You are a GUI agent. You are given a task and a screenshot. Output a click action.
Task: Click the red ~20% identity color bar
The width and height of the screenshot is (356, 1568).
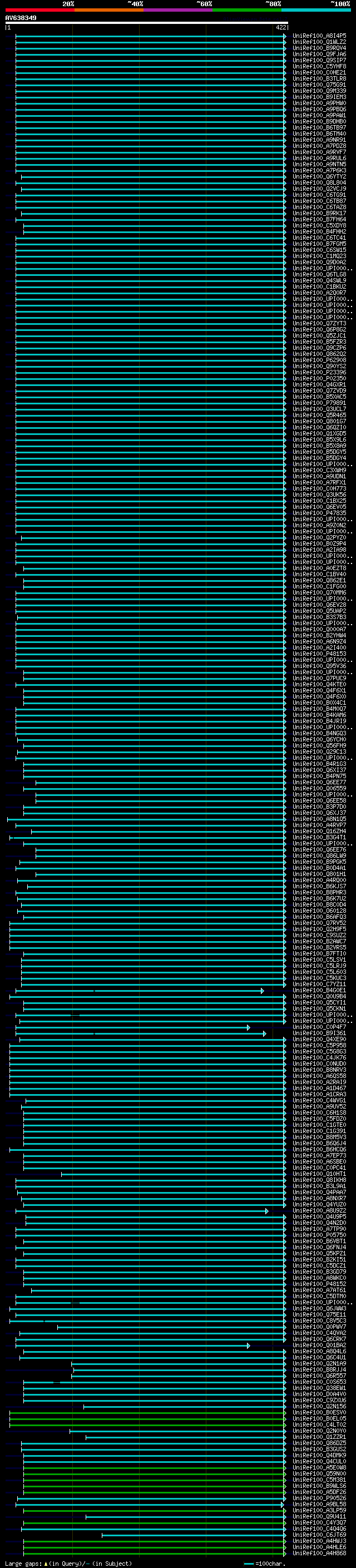coord(39,10)
